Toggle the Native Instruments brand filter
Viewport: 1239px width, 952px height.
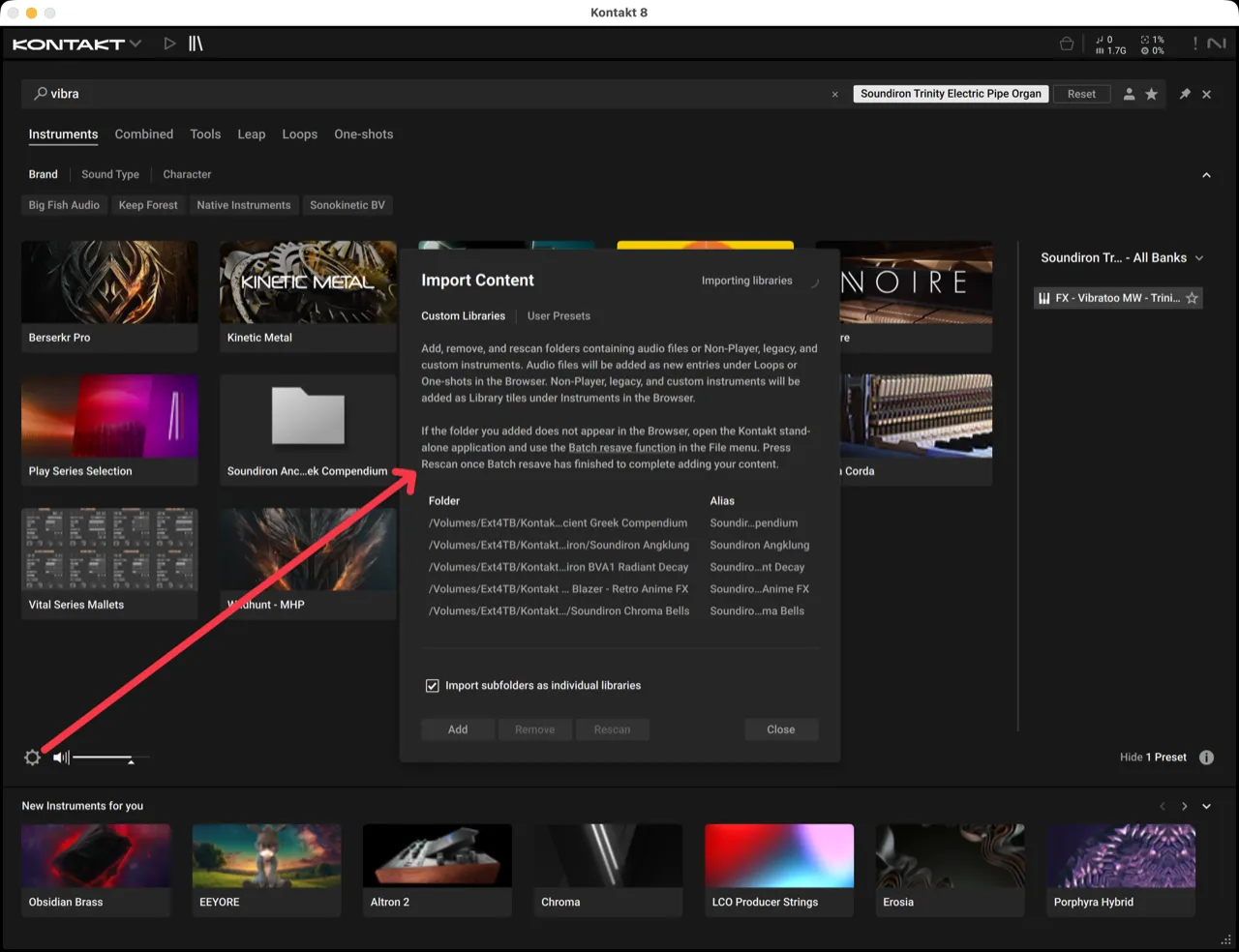(243, 205)
